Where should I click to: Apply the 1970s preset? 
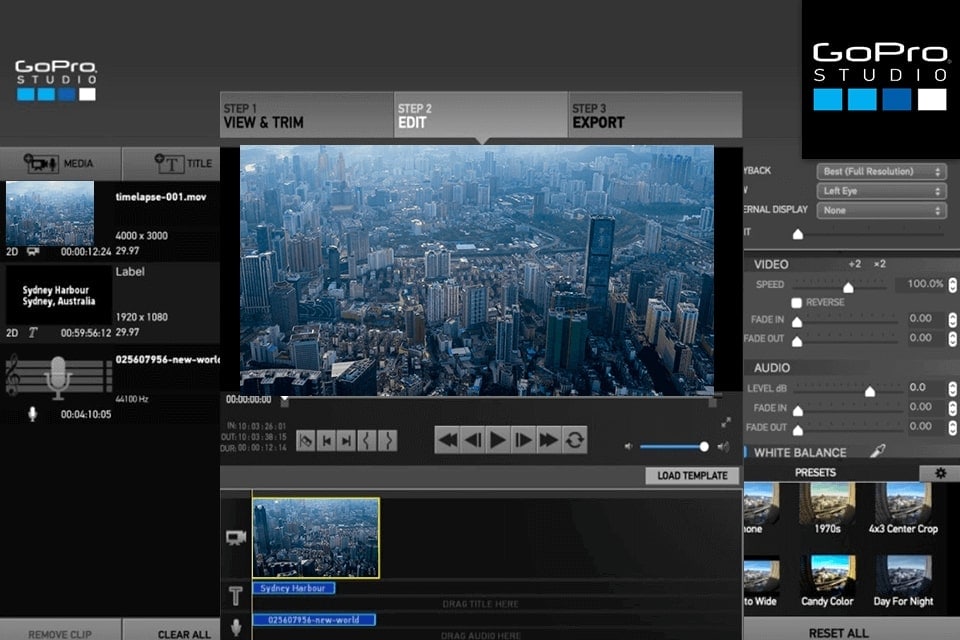coord(827,508)
